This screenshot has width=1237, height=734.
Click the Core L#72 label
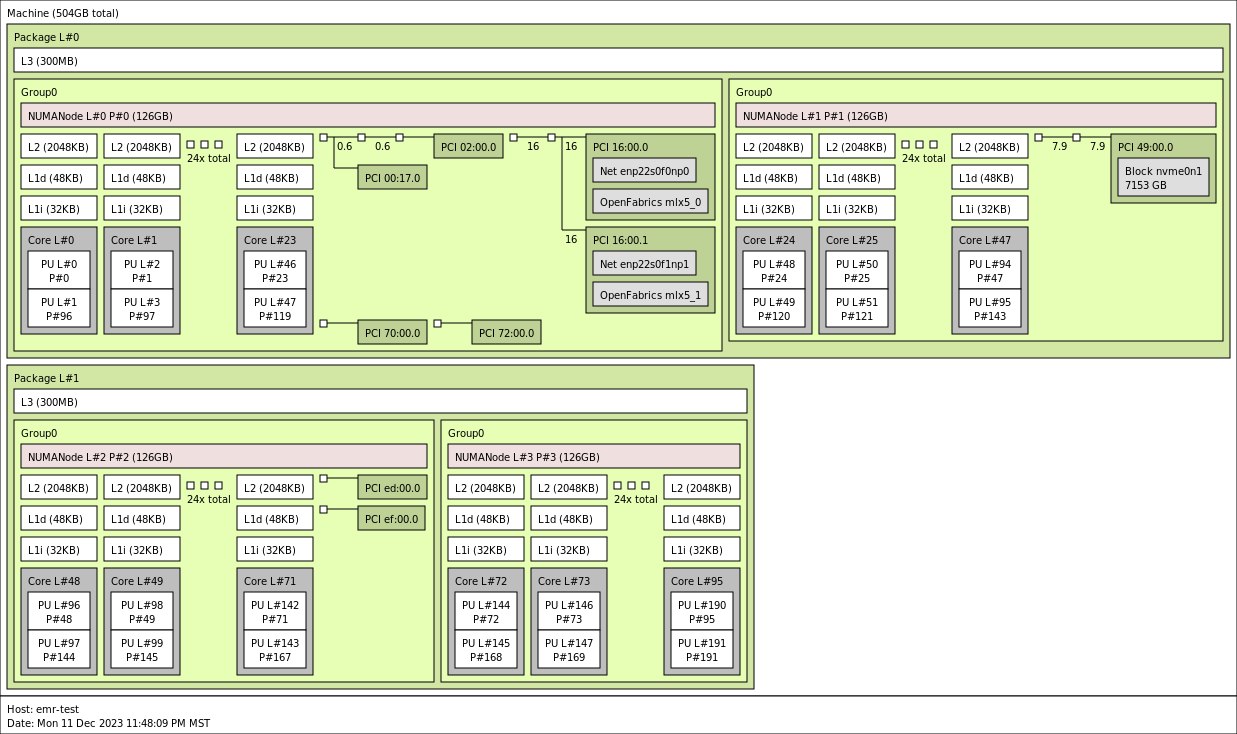pos(481,581)
